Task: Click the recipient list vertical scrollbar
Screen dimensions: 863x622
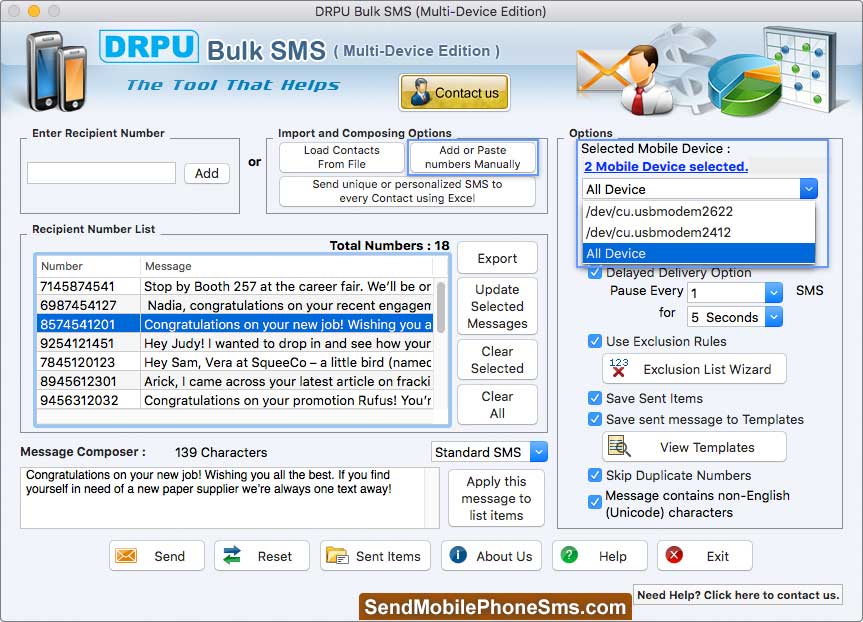Action: point(441,307)
